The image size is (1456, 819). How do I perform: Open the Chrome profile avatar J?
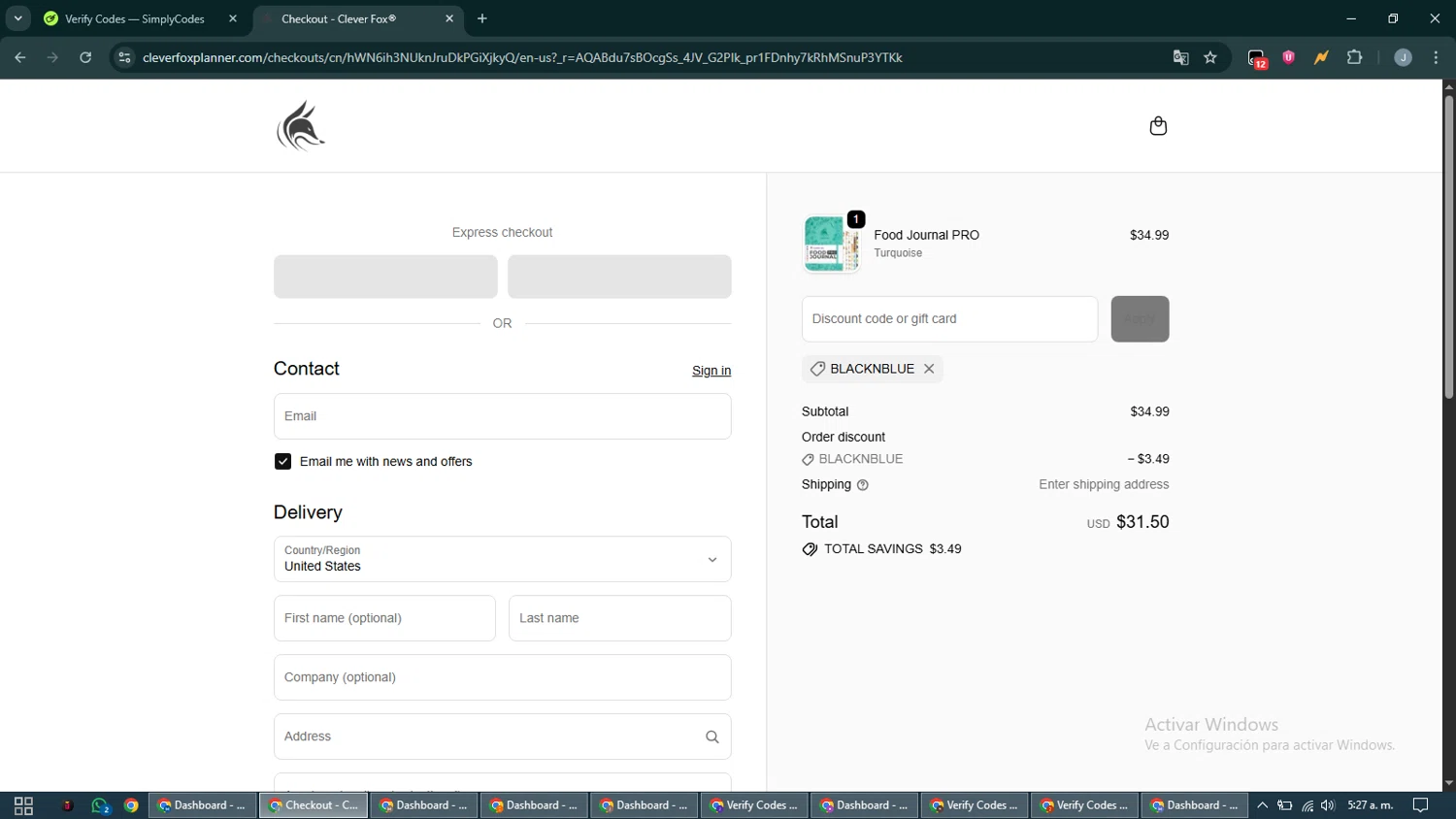pos(1403,58)
